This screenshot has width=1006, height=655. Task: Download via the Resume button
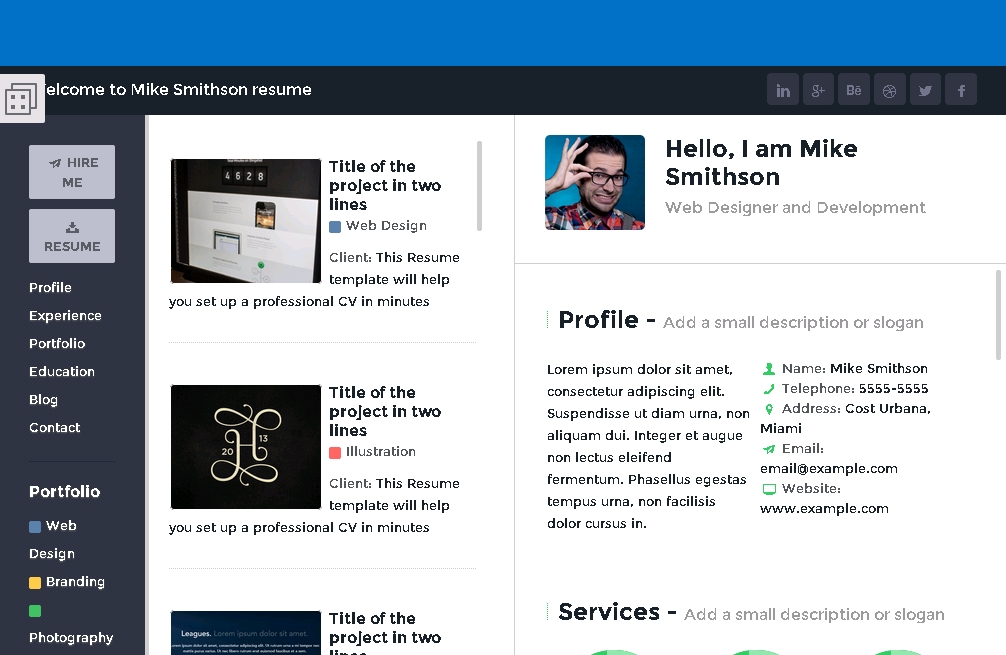pos(72,236)
